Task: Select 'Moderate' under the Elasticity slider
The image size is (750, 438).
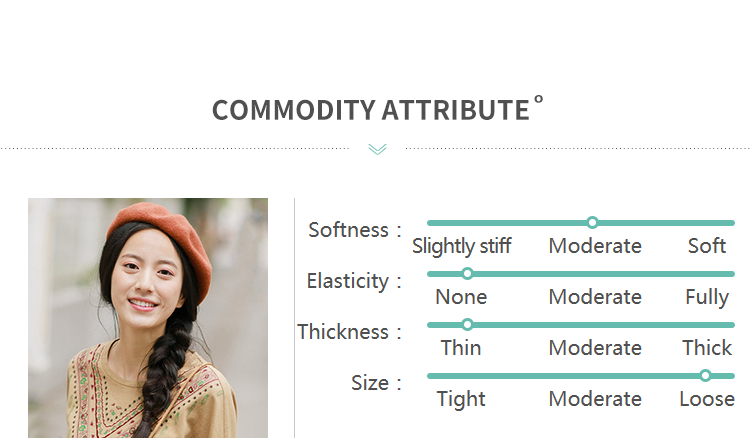Action: click(595, 297)
